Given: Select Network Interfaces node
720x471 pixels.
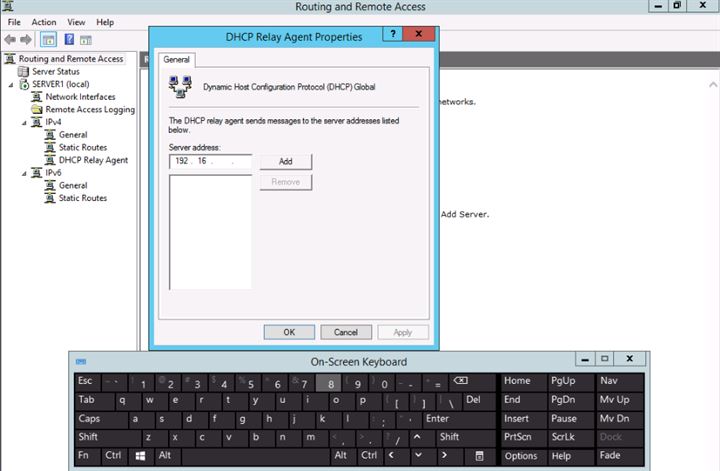Looking at the screenshot, I should coord(80,97).
